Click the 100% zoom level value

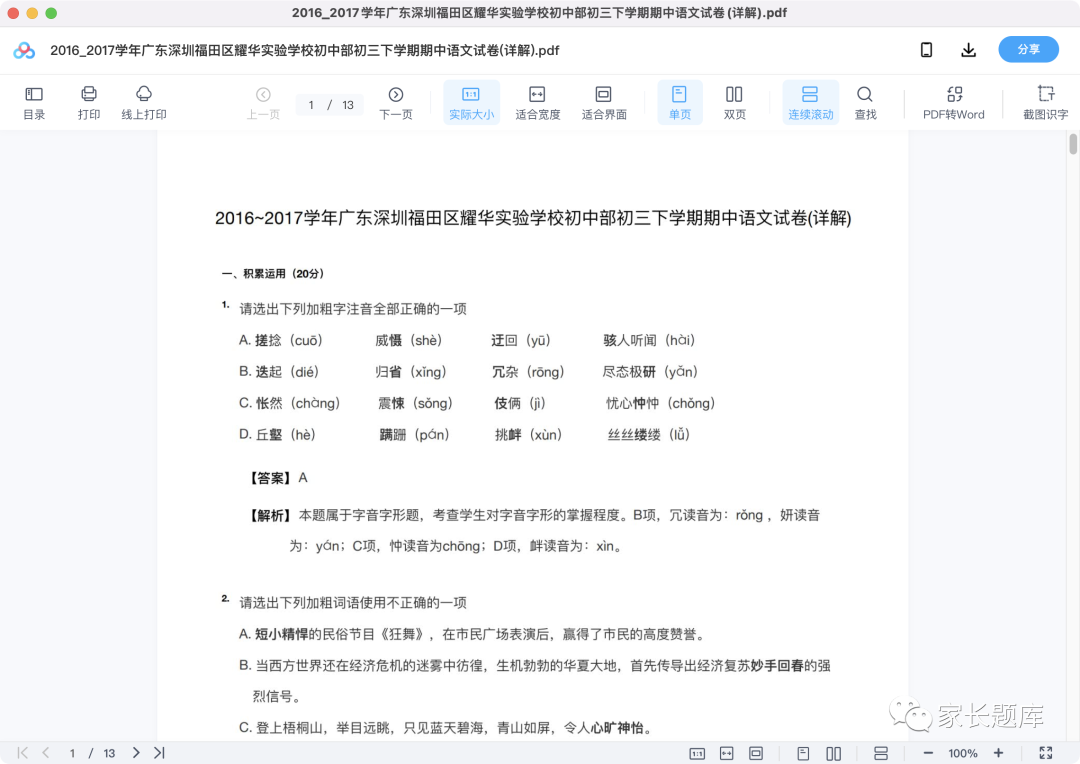click(963, 754)
